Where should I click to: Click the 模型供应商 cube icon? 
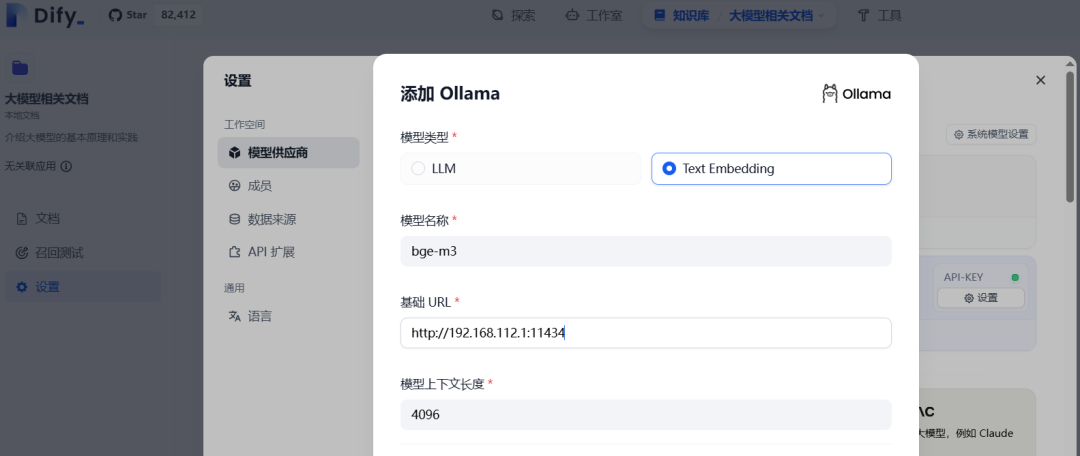click(235, 152)
